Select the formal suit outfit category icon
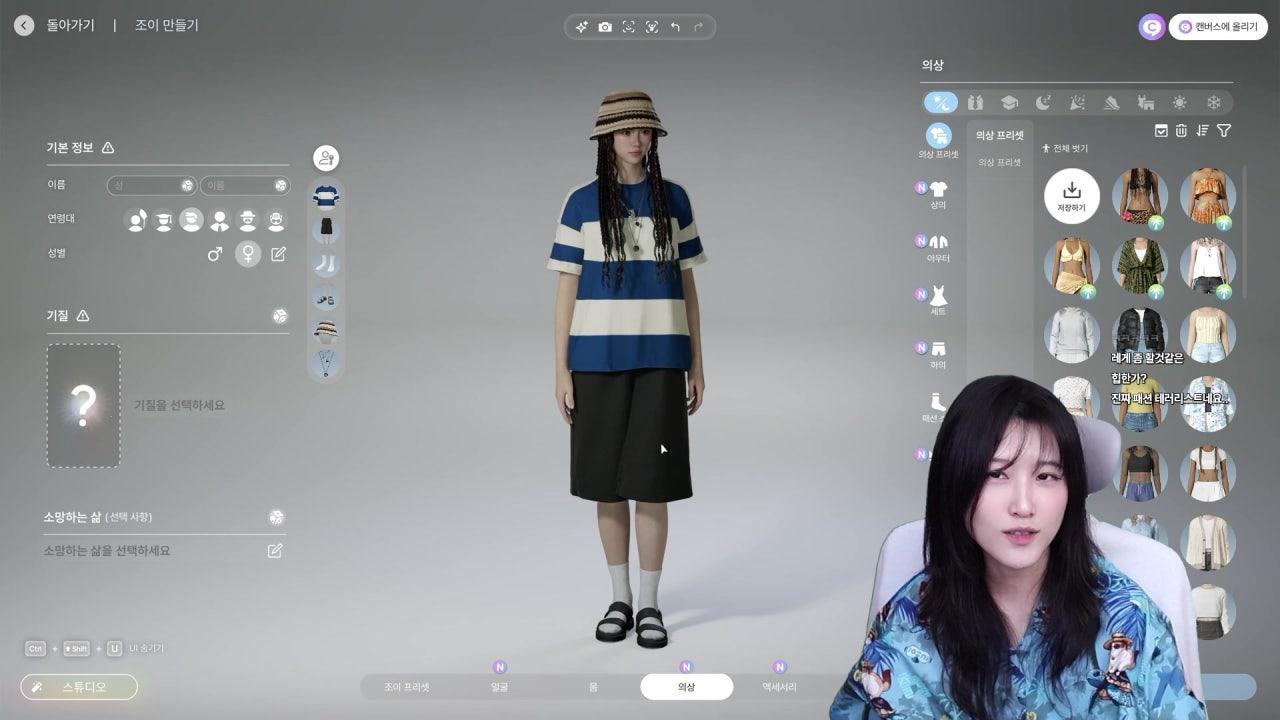Image resolution: width=1280 pixels, height=720 pixels. (976, 102)
